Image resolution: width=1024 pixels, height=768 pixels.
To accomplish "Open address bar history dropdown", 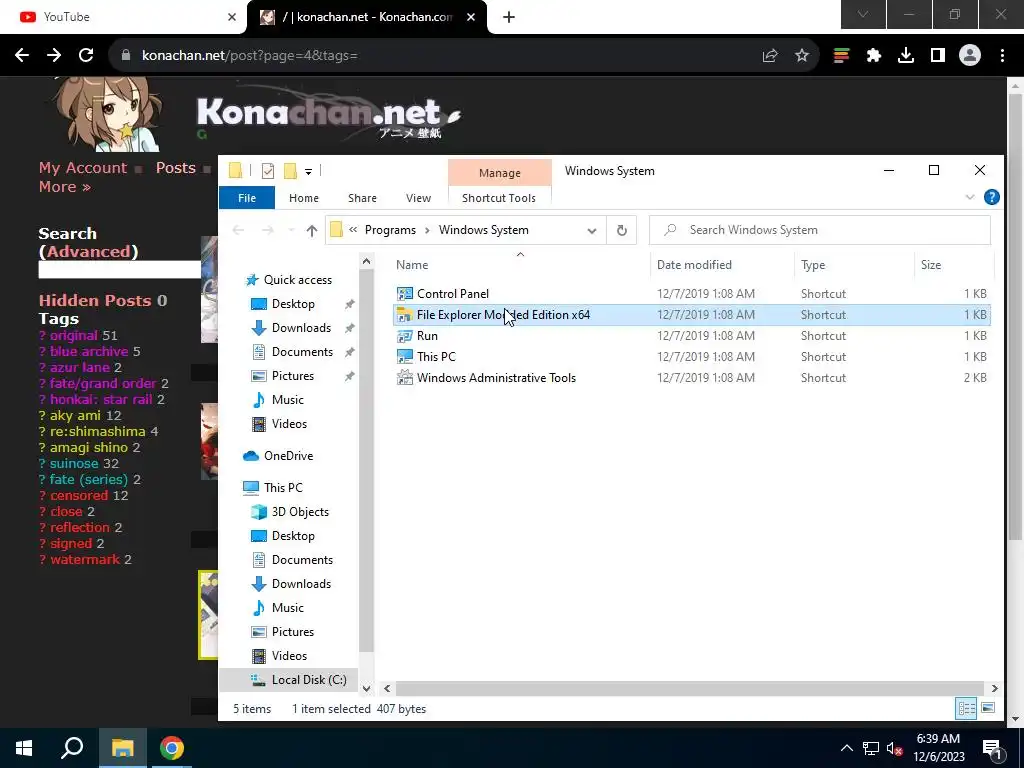I will coord(592,231).
